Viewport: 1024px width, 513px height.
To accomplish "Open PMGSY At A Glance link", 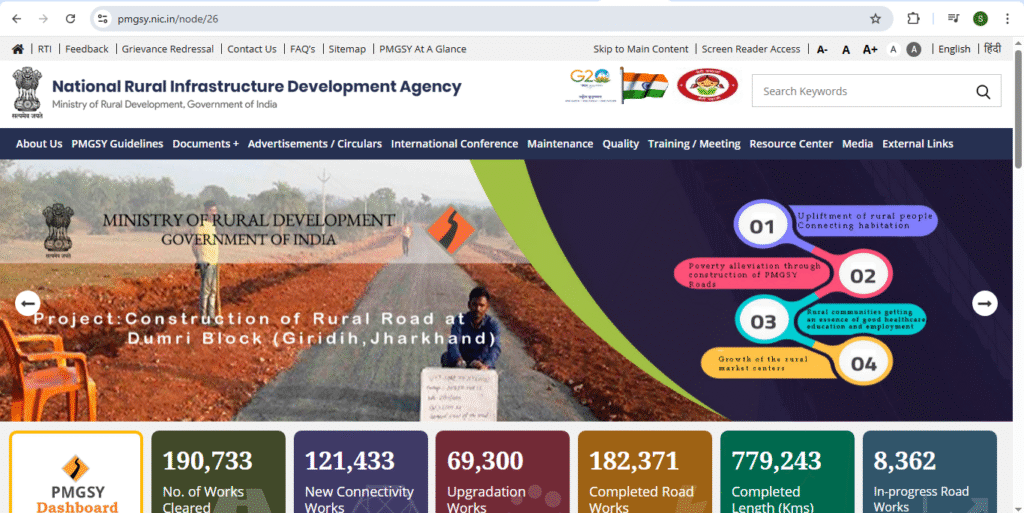I will tap(423, 49).
